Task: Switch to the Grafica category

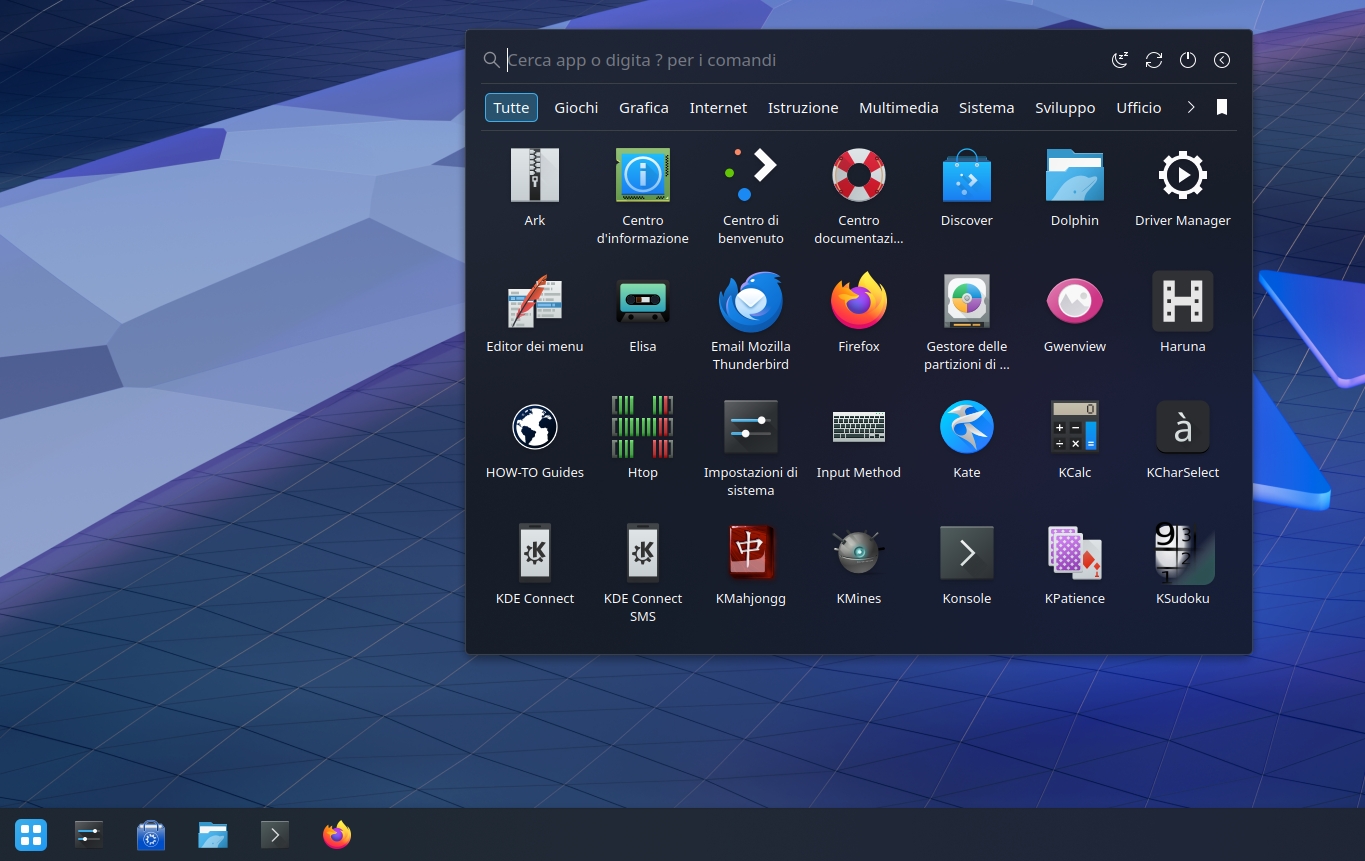Action: 644,107
